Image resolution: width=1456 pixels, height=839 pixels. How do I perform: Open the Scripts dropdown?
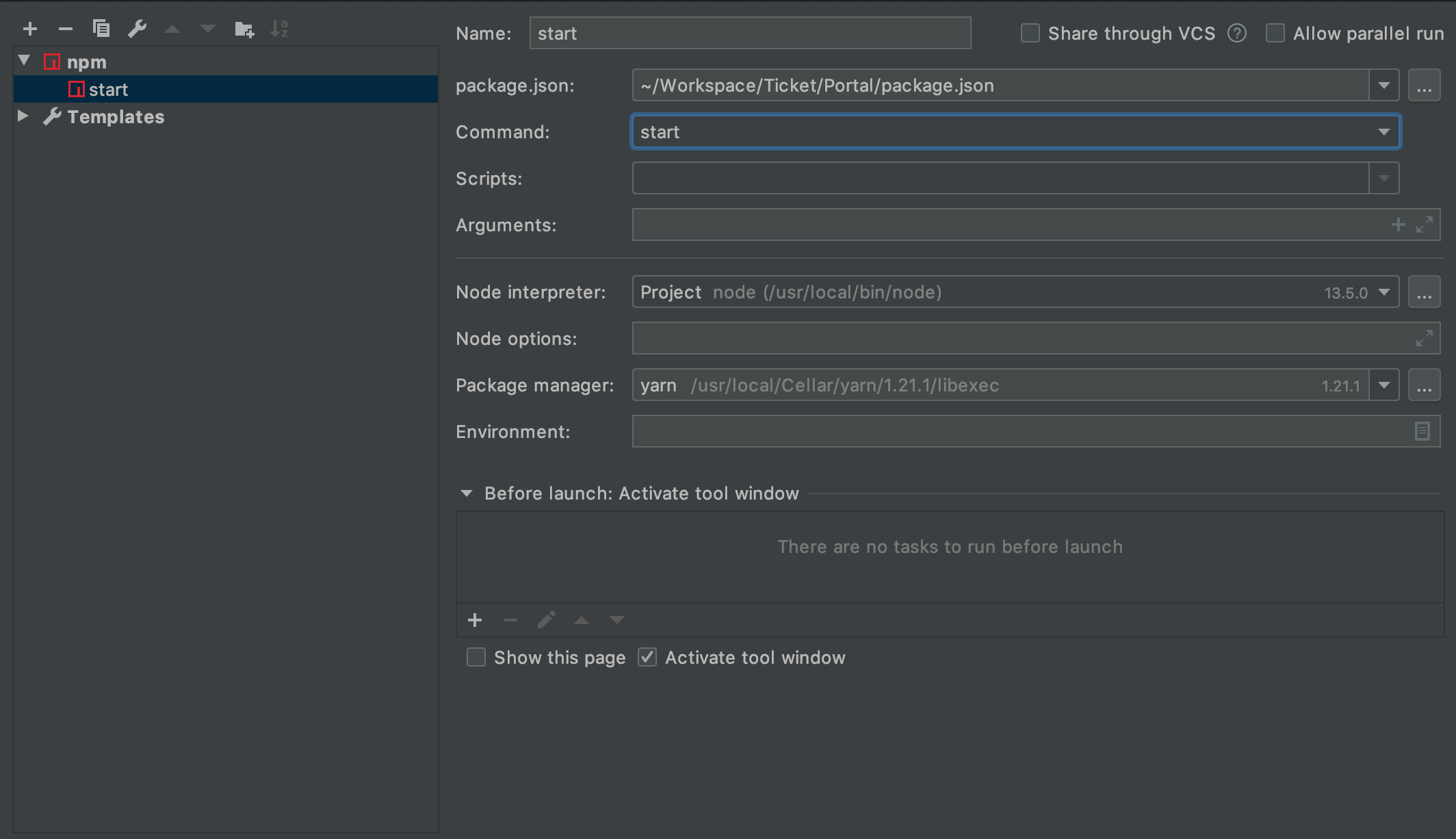coord(1383,178)
